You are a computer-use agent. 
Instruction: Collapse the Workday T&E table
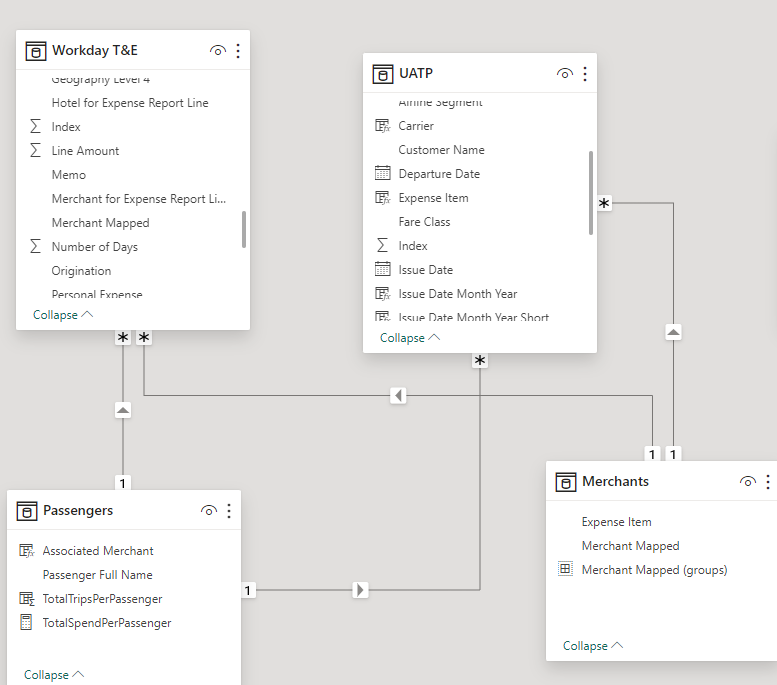(x=63, y=315)
